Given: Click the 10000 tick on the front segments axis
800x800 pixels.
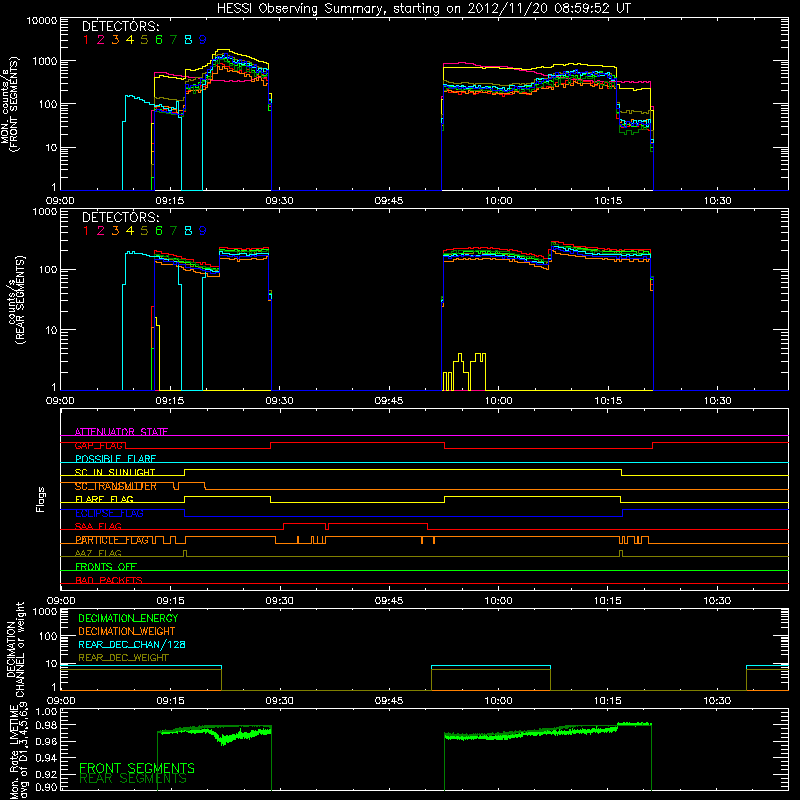Looking at the screenshot, I should click(x=42, y=20).
